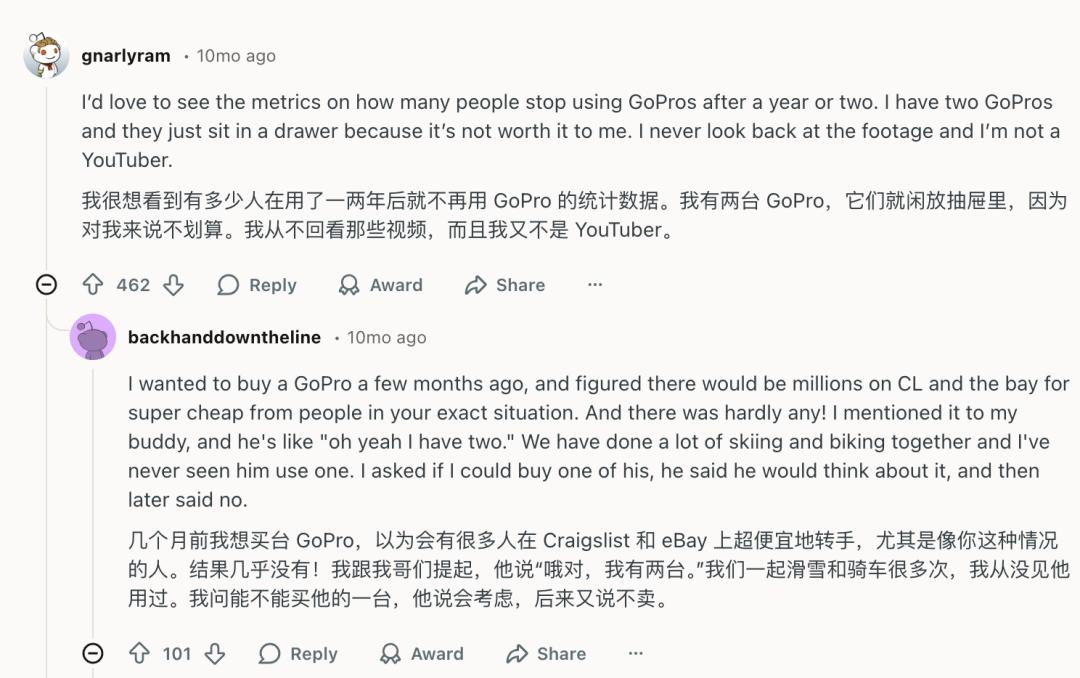This screenshot has height=678, width=1080.
Task: Open backhanddowntheline's user profile link
Action: coord(224,338)
